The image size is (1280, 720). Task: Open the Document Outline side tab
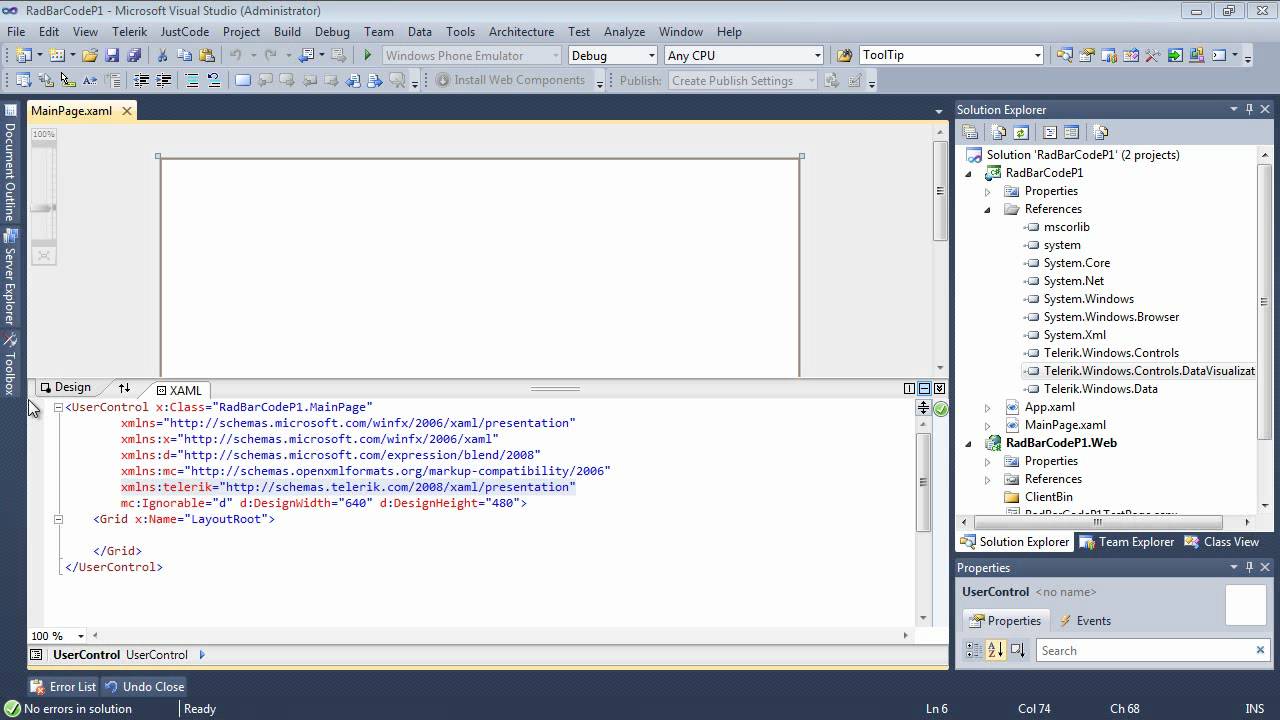point(10,164)
